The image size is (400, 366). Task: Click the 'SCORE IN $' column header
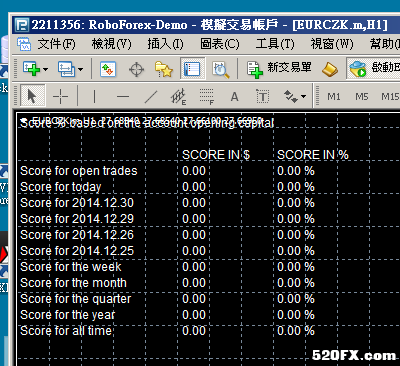click(216, 155)
